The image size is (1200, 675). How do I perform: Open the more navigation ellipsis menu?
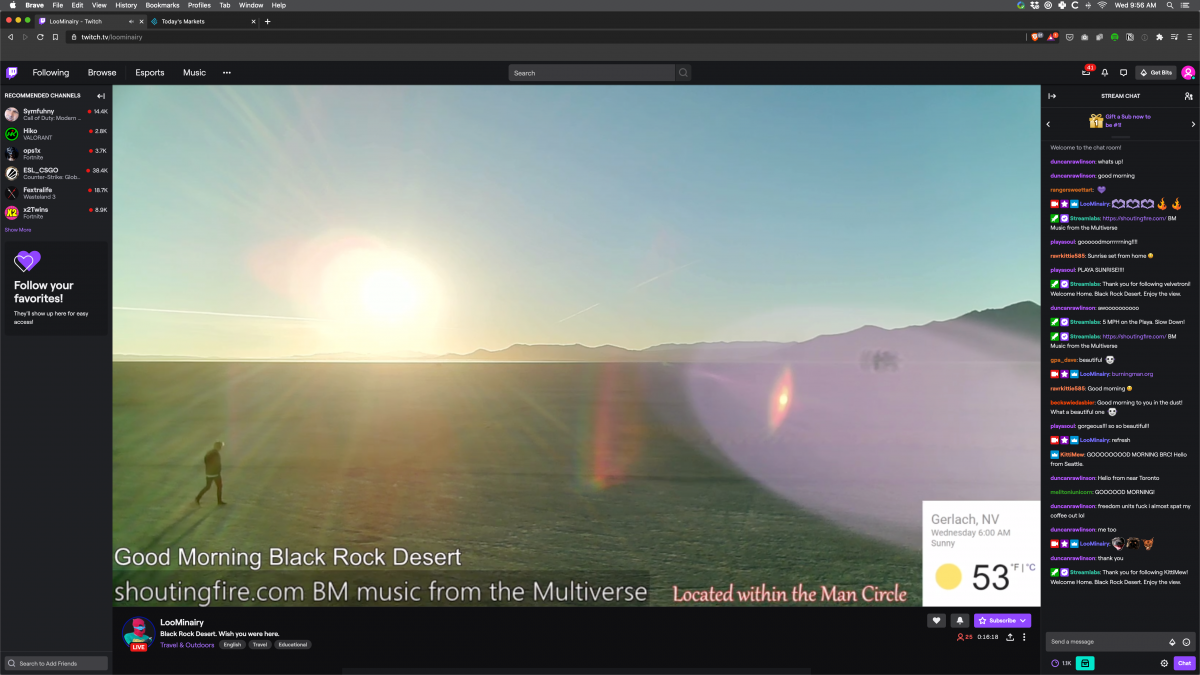(x=227, y=72)
